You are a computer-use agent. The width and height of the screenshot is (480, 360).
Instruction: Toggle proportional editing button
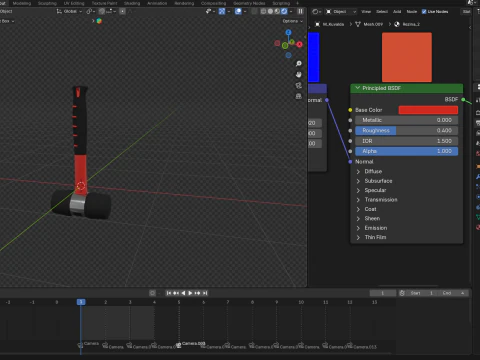click(x=122, y=11)
